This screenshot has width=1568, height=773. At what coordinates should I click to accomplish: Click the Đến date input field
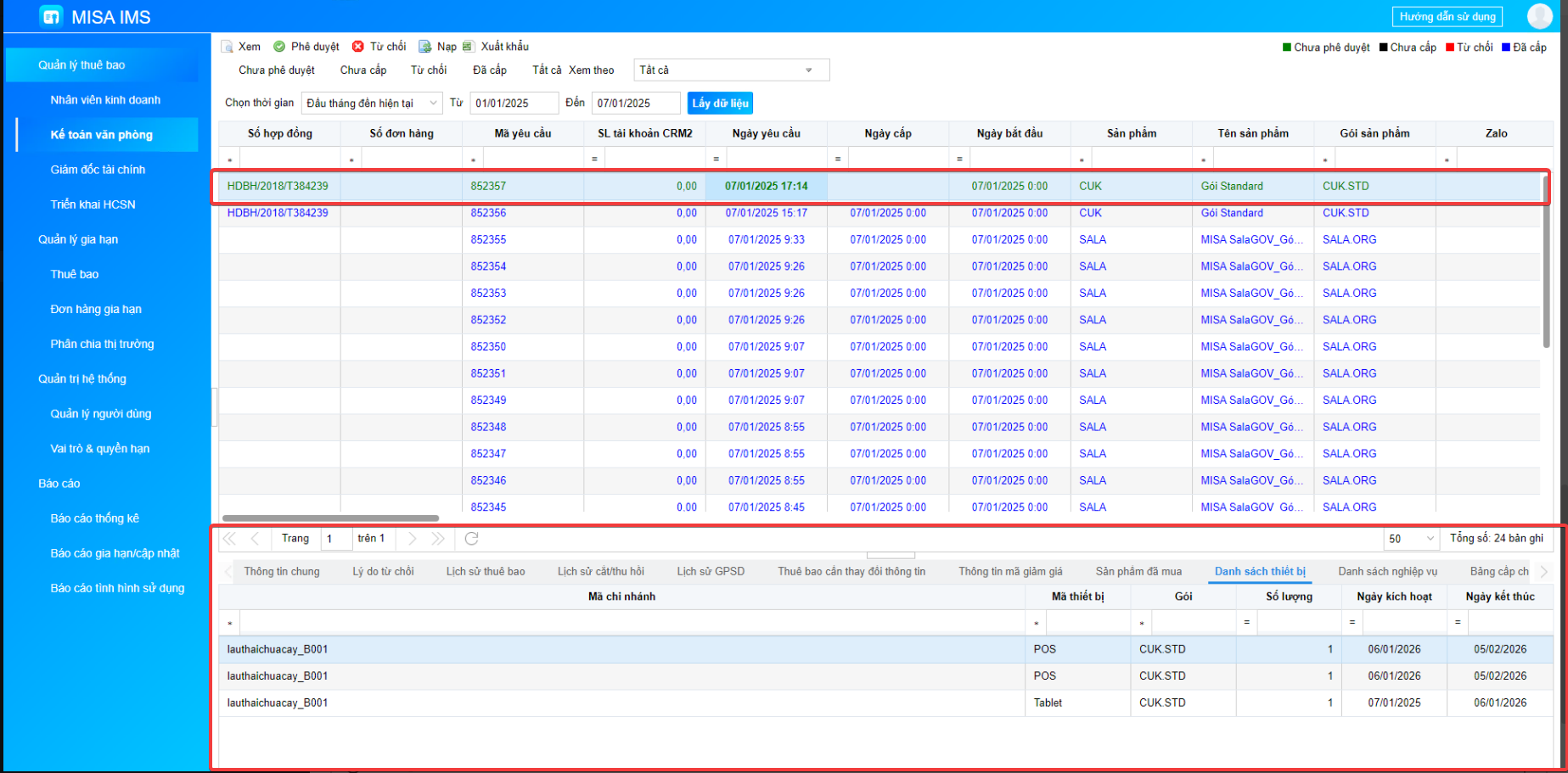point(636,104)
